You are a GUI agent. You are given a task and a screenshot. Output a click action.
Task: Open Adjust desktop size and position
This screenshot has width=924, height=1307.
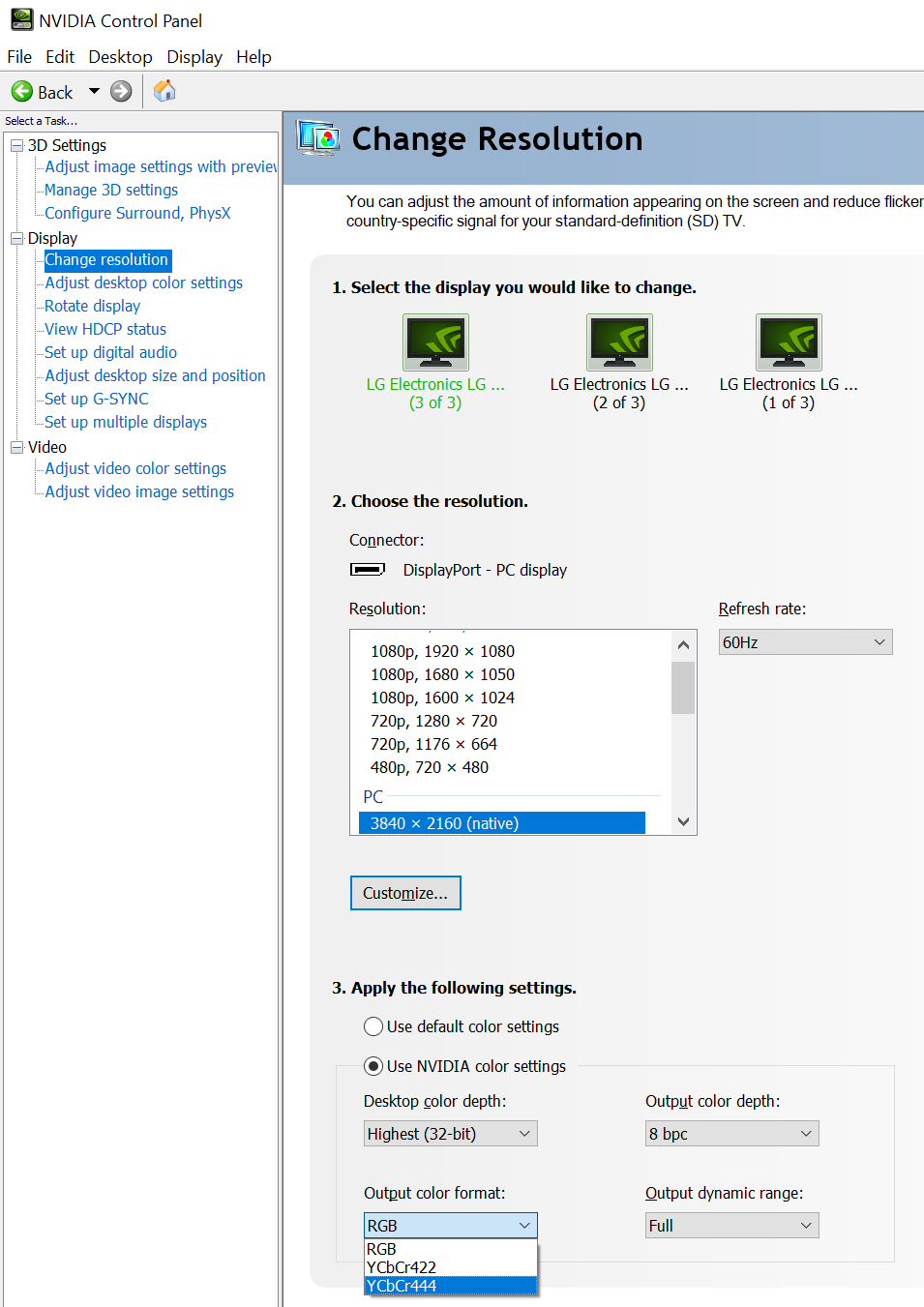pos(155,375)
